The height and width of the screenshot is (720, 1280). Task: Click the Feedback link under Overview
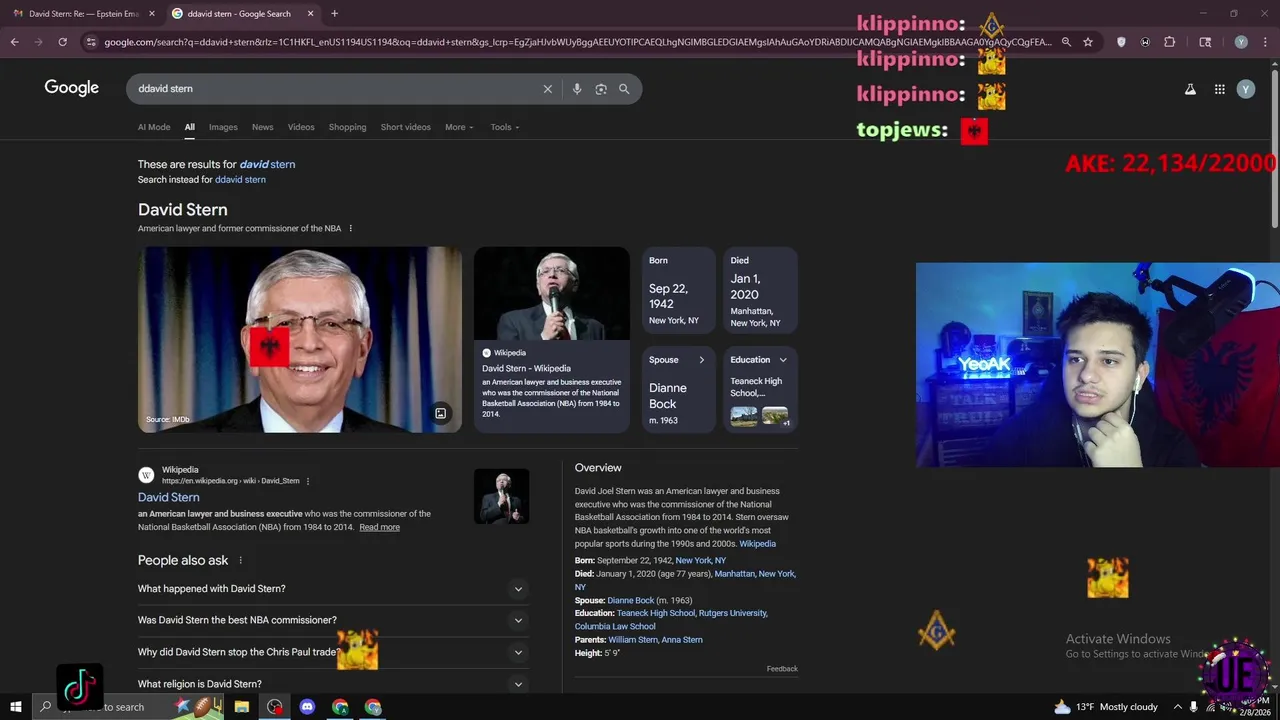pyautogui.click(x=782, y=669)
